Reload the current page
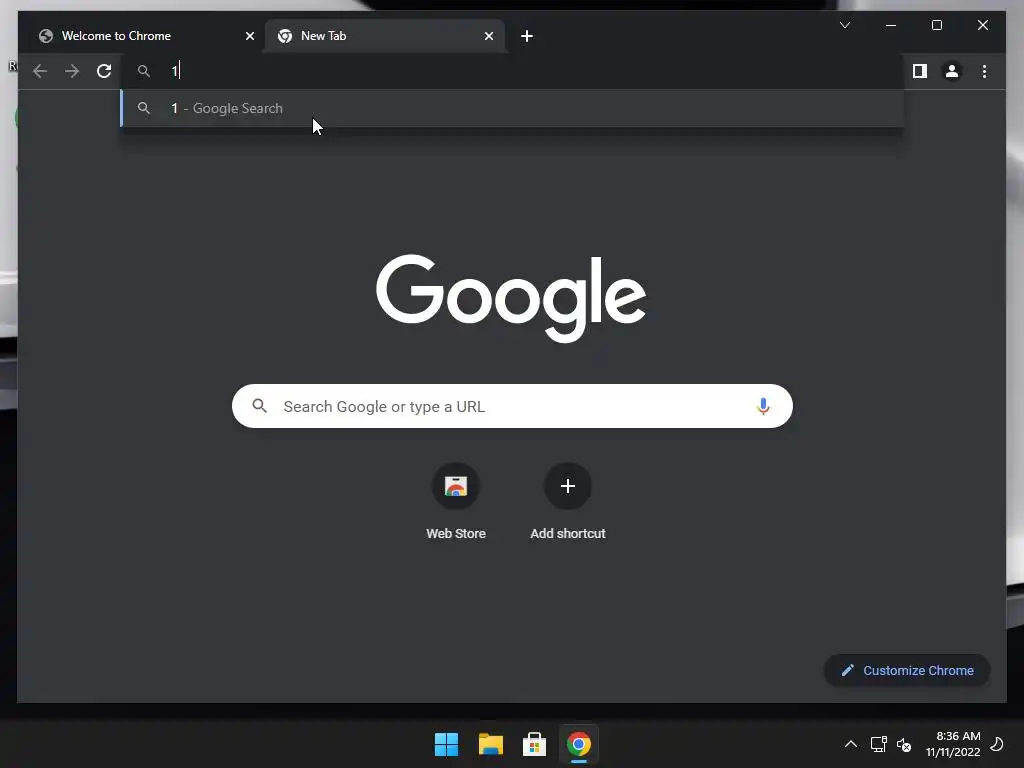Image resolution: width=1024 pixels, height=768 pixels. pos(104,71)
